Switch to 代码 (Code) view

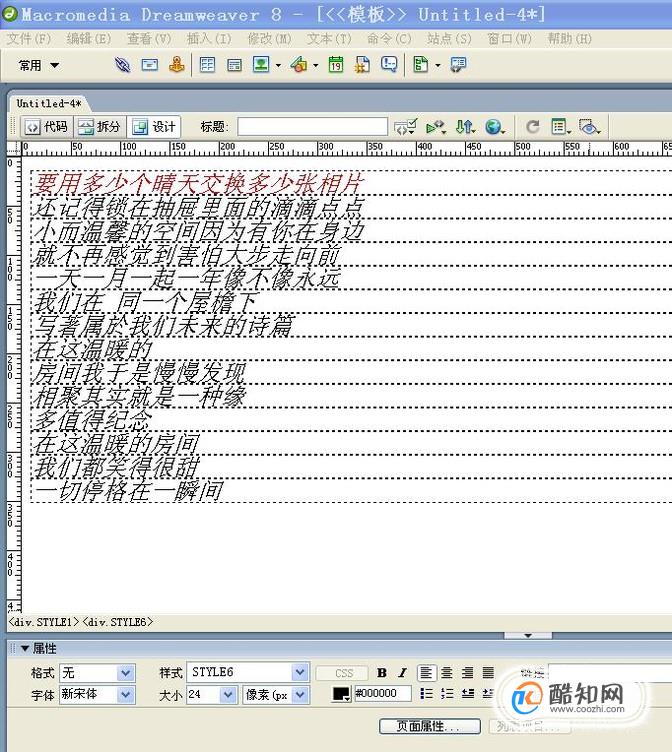tap(47, 127)
